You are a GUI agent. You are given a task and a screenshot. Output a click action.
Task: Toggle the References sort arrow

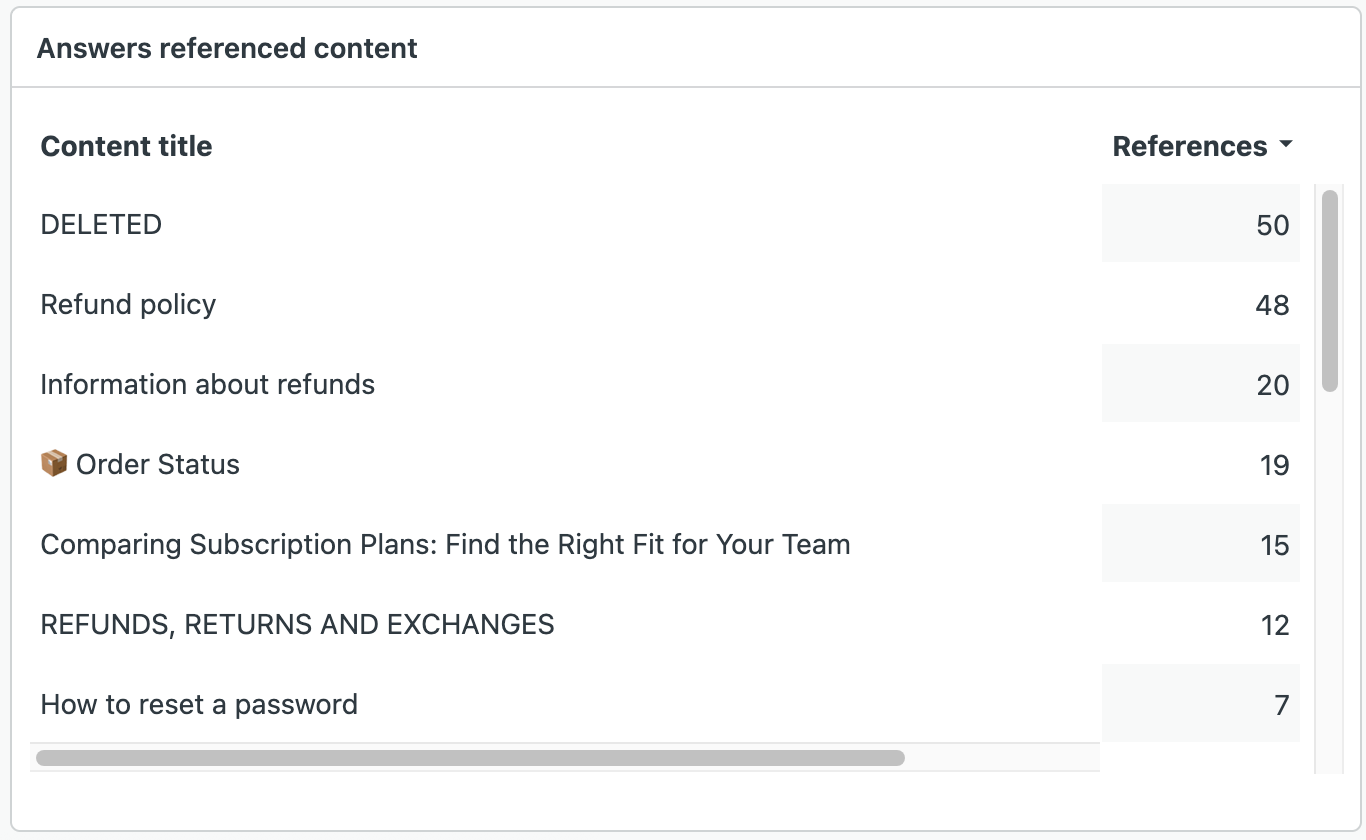(x=1286, y=146)
